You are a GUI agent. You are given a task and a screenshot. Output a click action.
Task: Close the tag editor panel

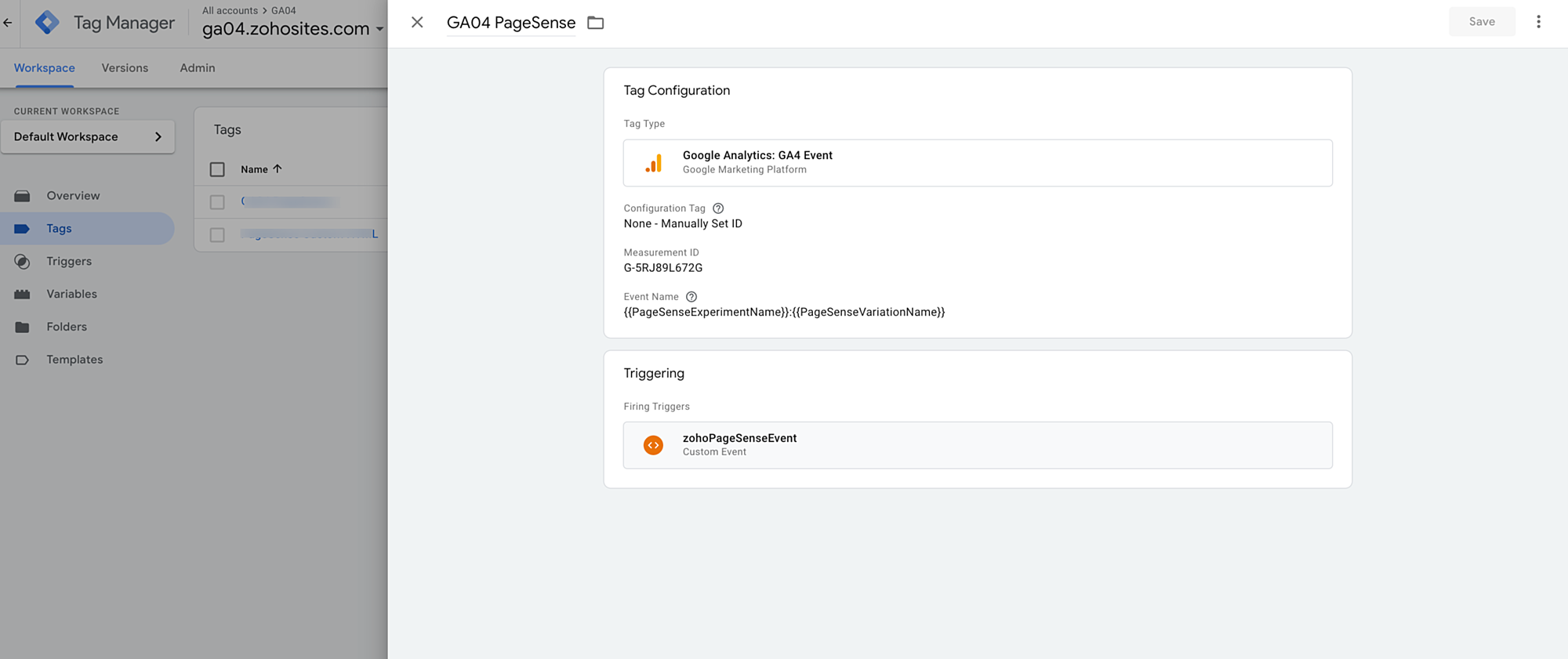pos(417,23)
